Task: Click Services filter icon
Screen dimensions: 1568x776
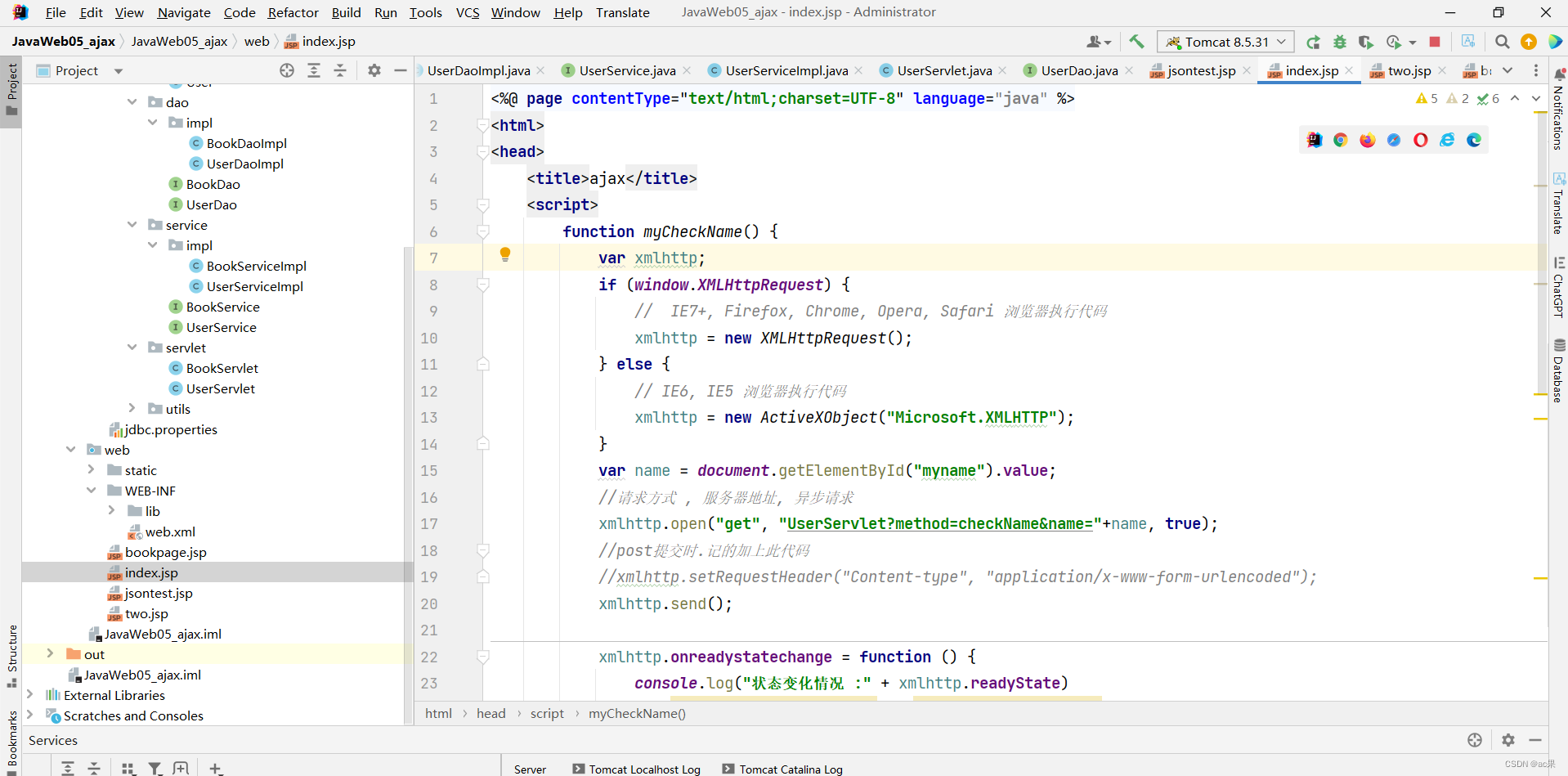Action: click(155, 768)
